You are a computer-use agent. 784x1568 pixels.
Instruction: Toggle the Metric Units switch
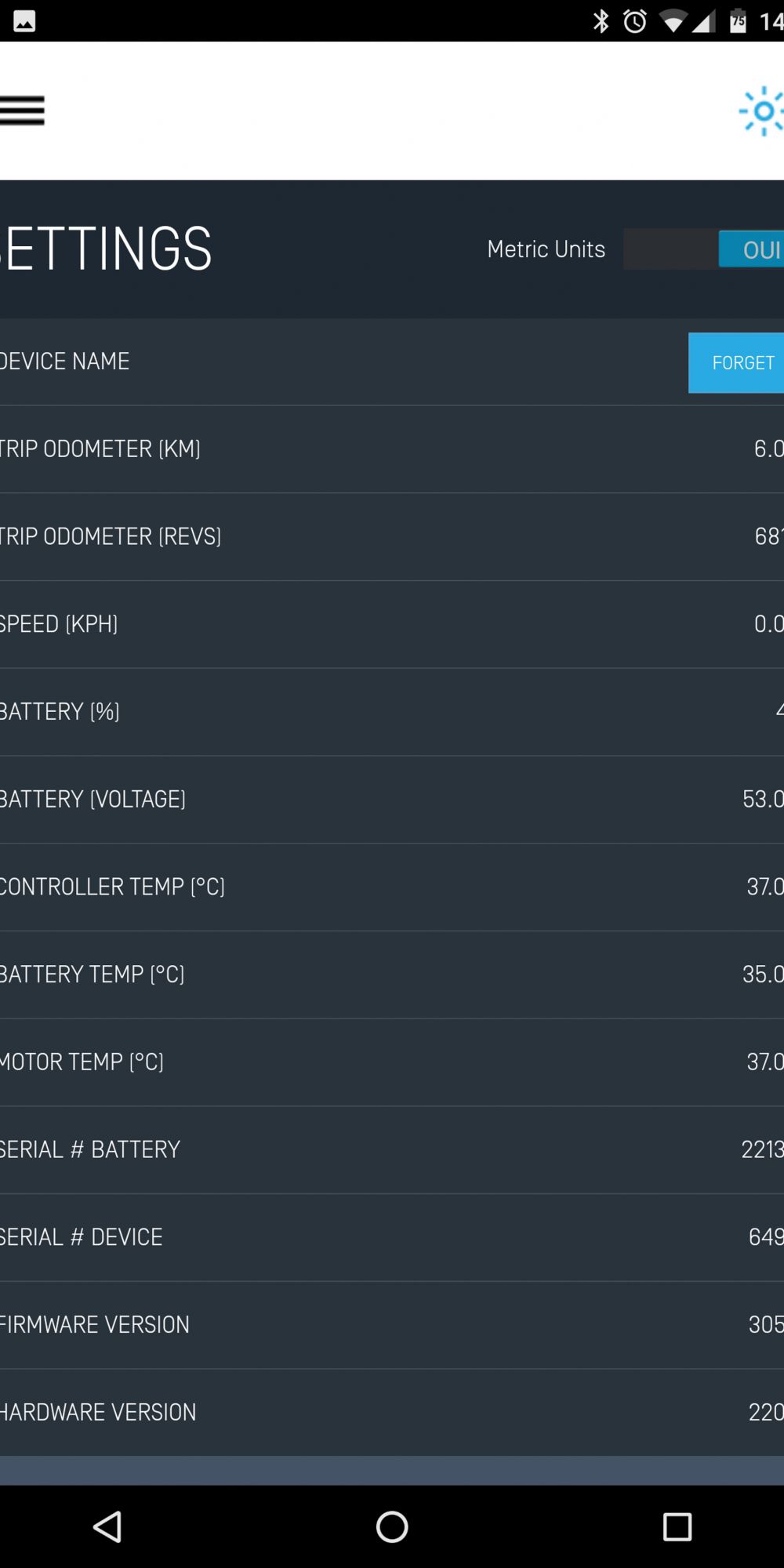[703, 249]
